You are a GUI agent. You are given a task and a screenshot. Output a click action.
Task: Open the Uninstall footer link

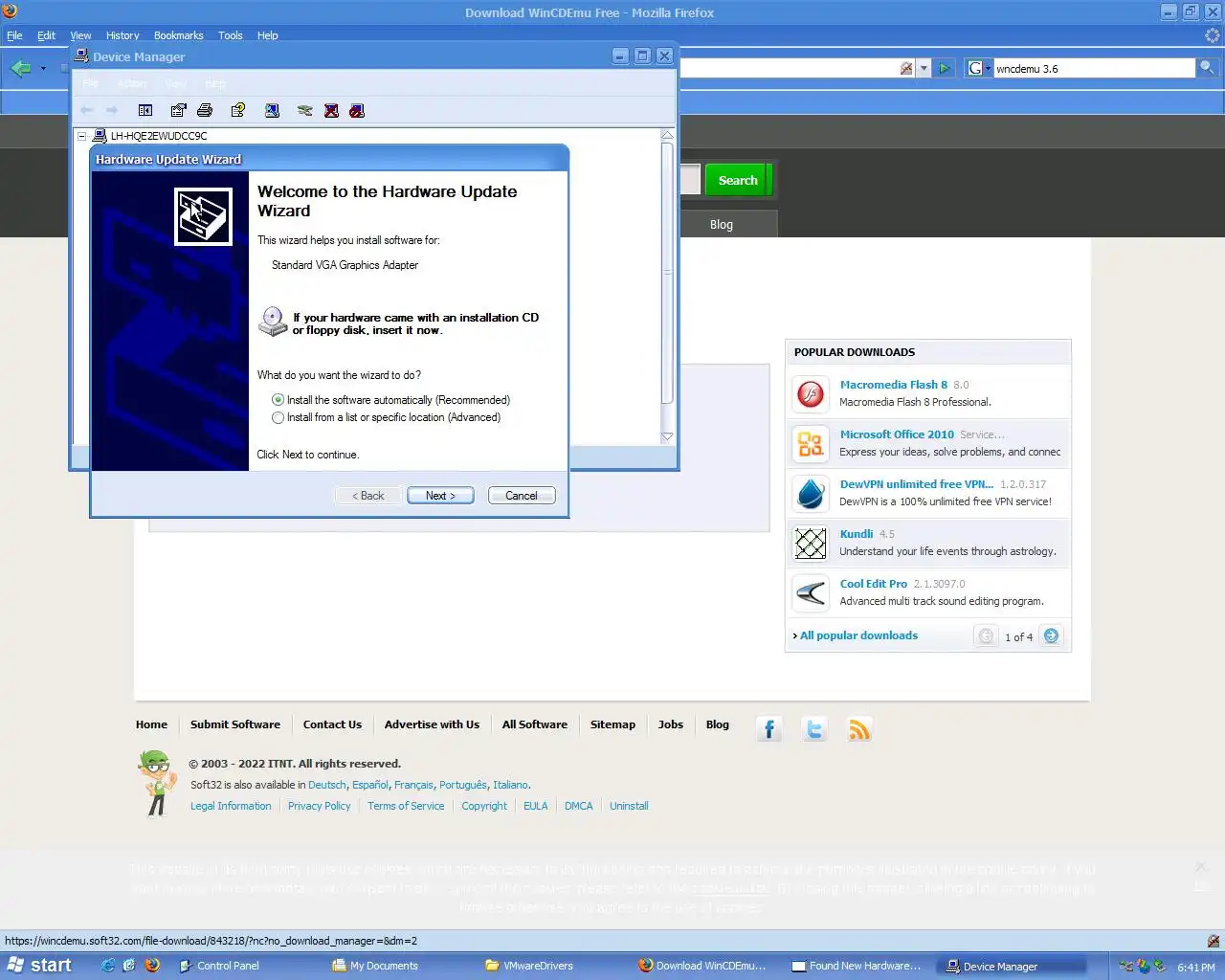point(629,806)
